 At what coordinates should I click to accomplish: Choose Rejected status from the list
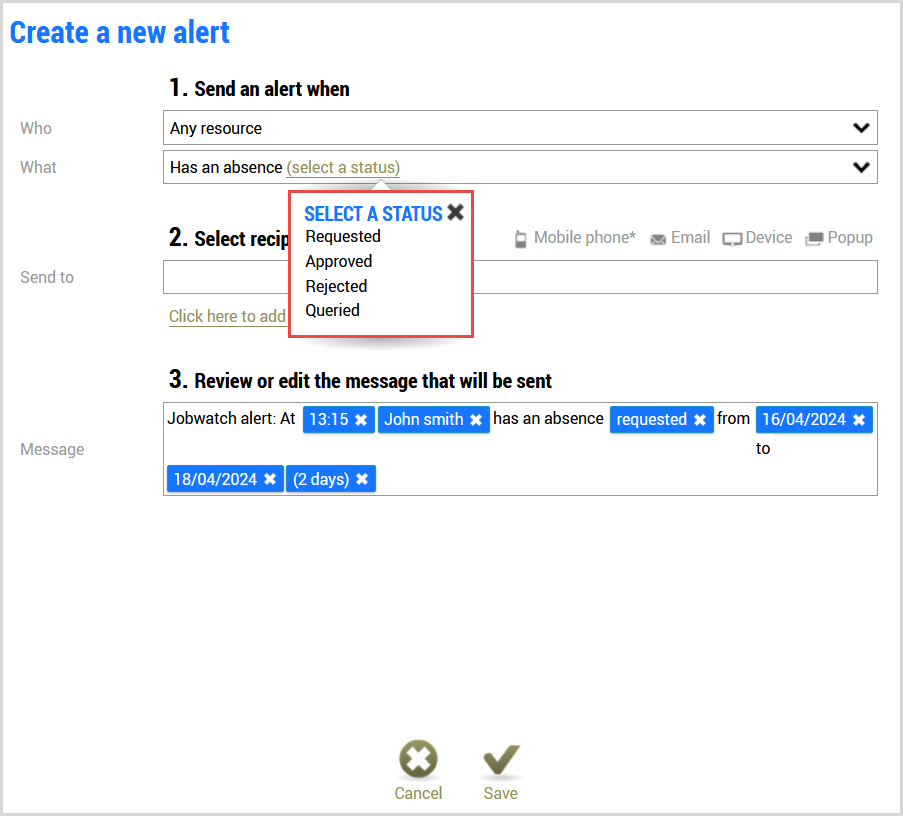pyautogui.click(x=336, y=286)
